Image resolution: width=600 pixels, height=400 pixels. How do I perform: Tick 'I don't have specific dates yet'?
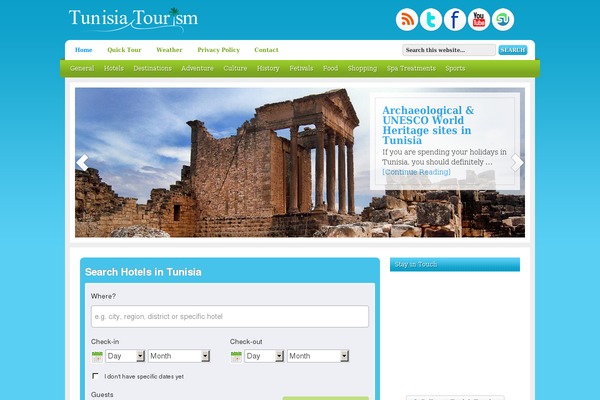click(x=95, y=376)
